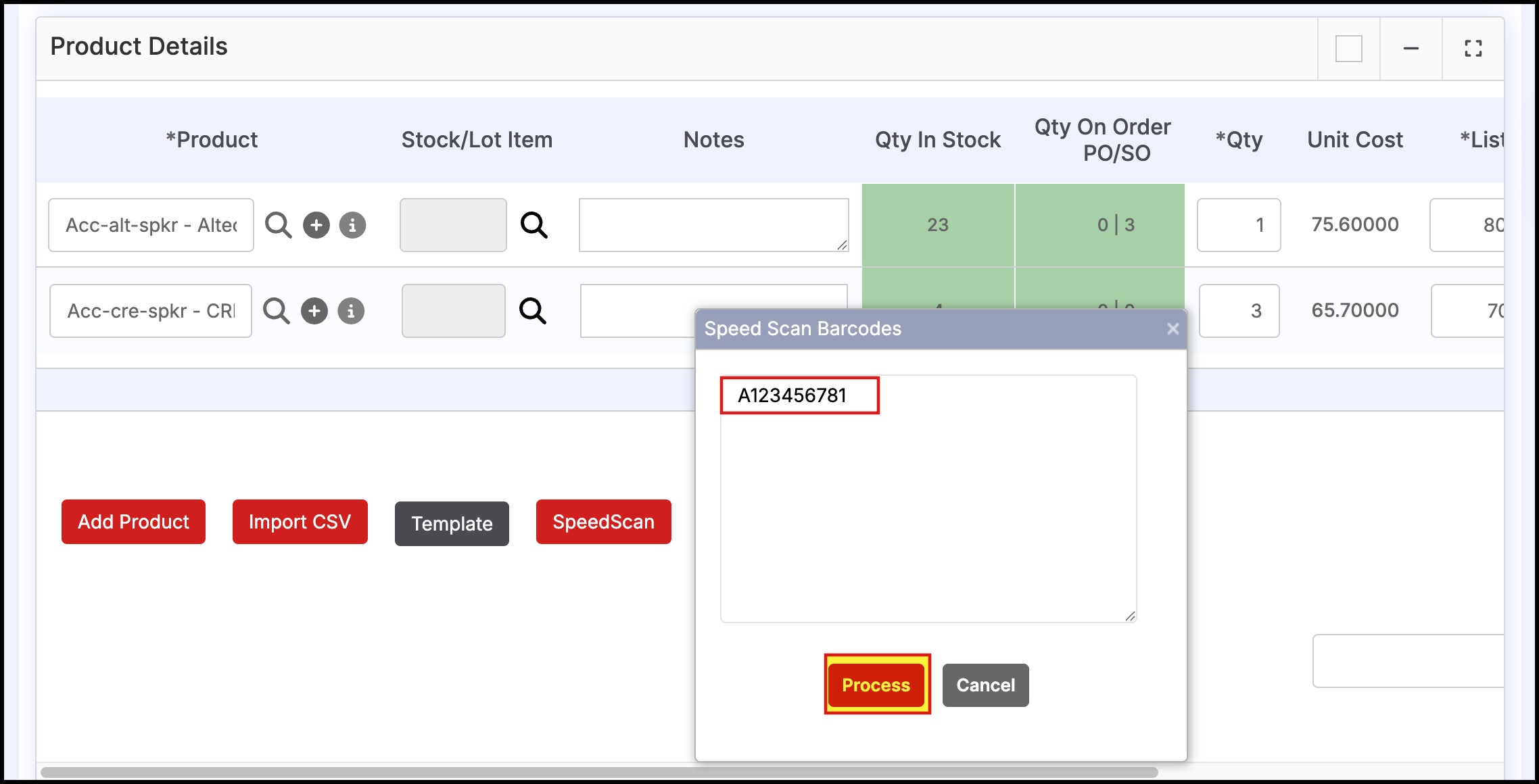
Task: Click the list price field in Acc-cre-spkr row
Action: point(1467,311)
